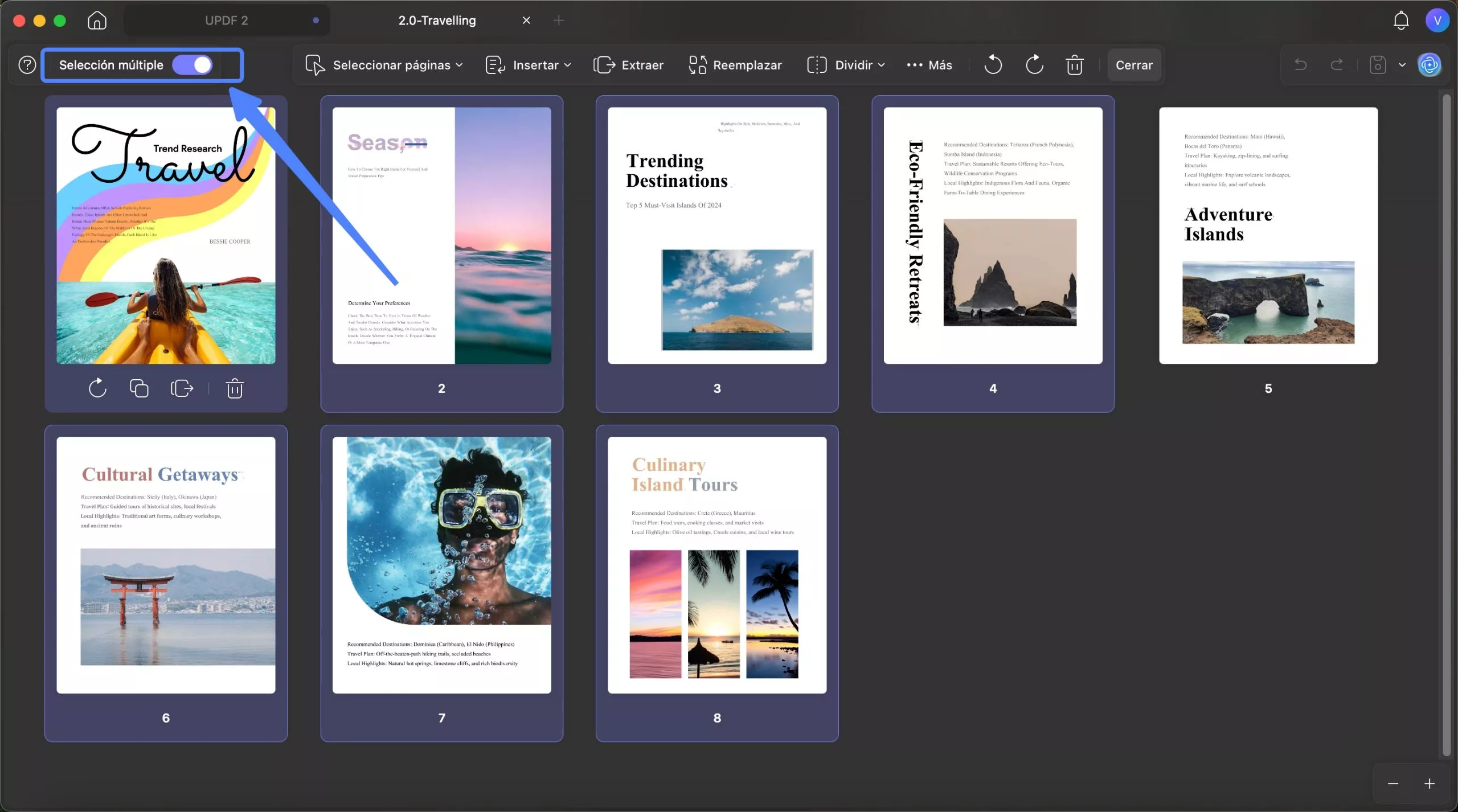
Task: Open the Más options menu
Action: [929, 65]
